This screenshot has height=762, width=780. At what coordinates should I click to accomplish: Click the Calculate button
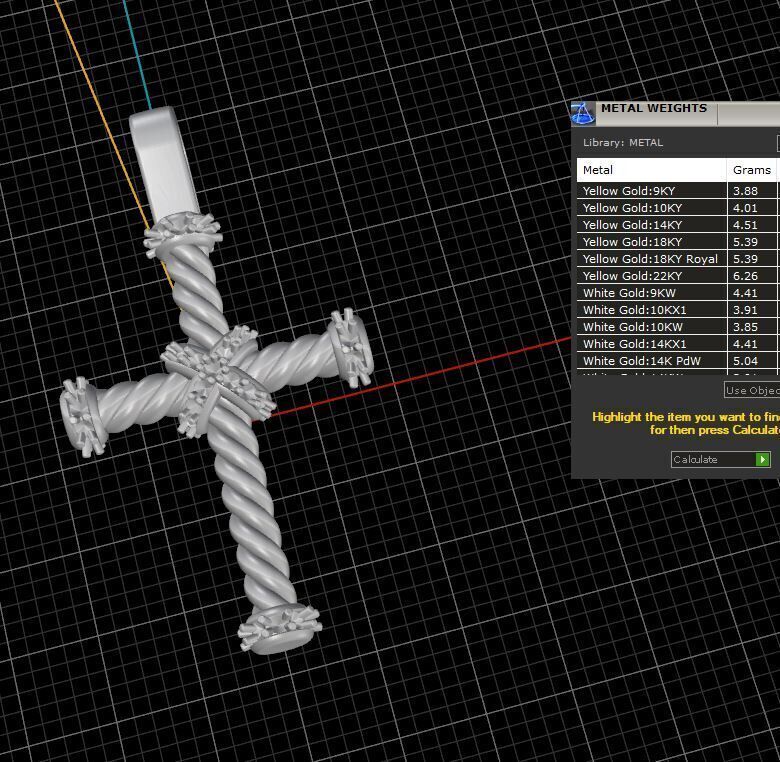(x=720, y=459)
